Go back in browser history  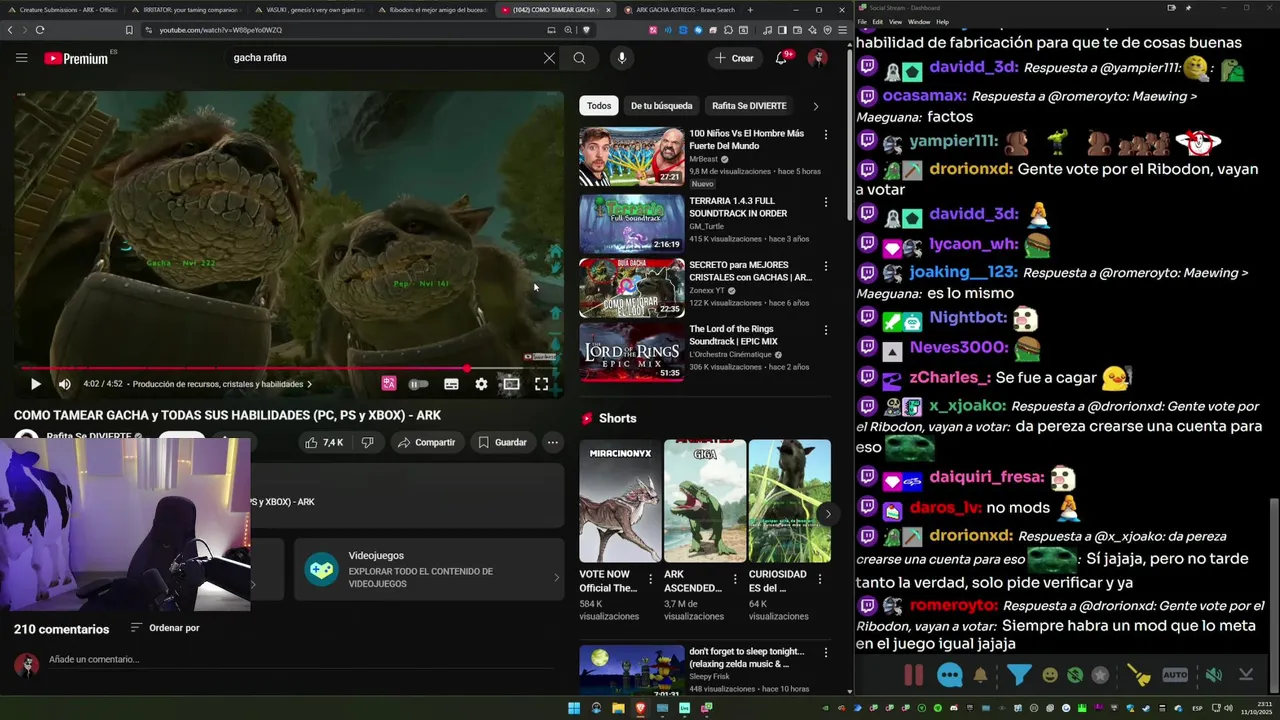[x=10, y=30]
